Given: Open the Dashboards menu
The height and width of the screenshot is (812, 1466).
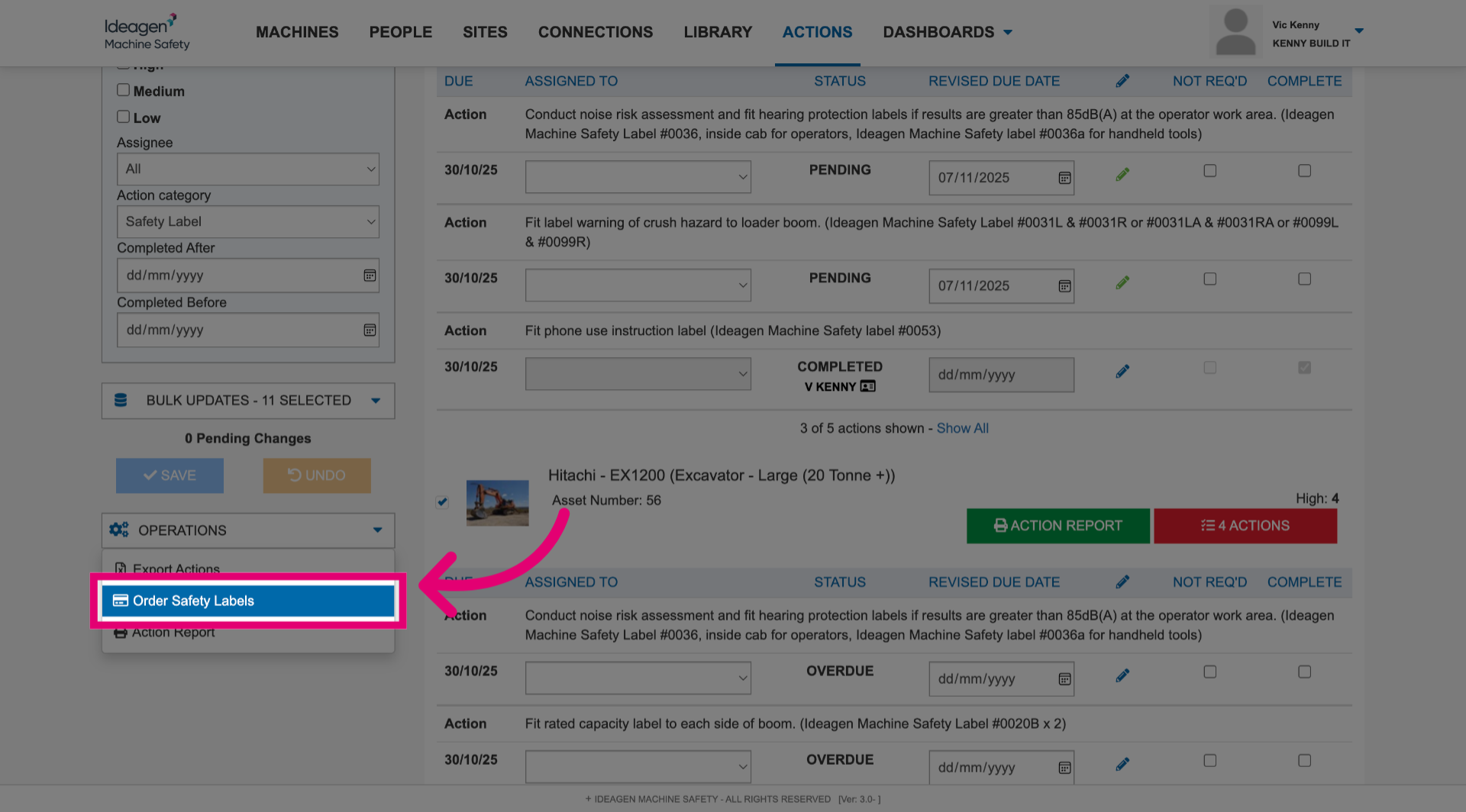Looking at the screenshot, I should click(948, 32).
